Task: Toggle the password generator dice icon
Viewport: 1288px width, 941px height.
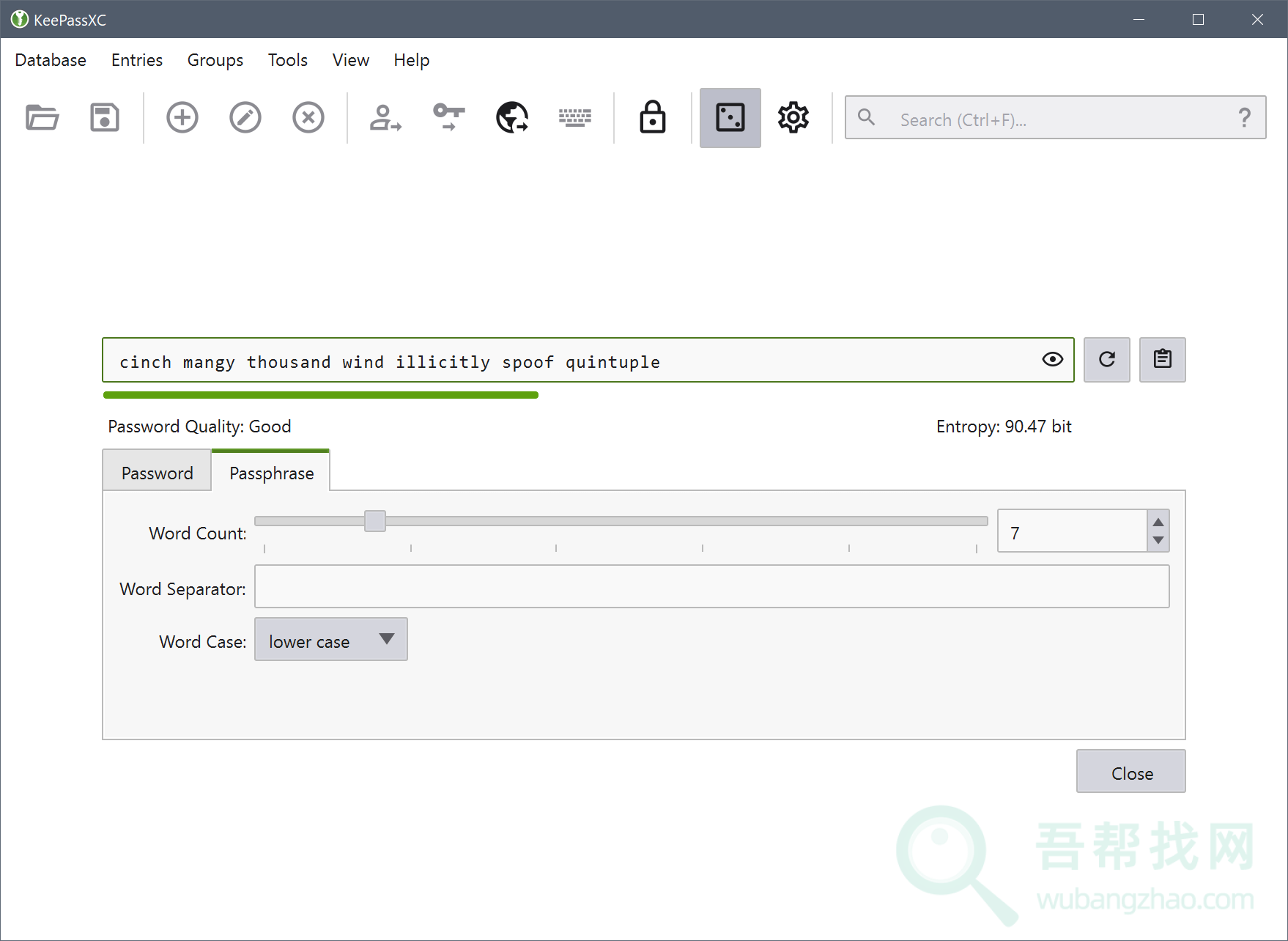Action: click(730, 118)
